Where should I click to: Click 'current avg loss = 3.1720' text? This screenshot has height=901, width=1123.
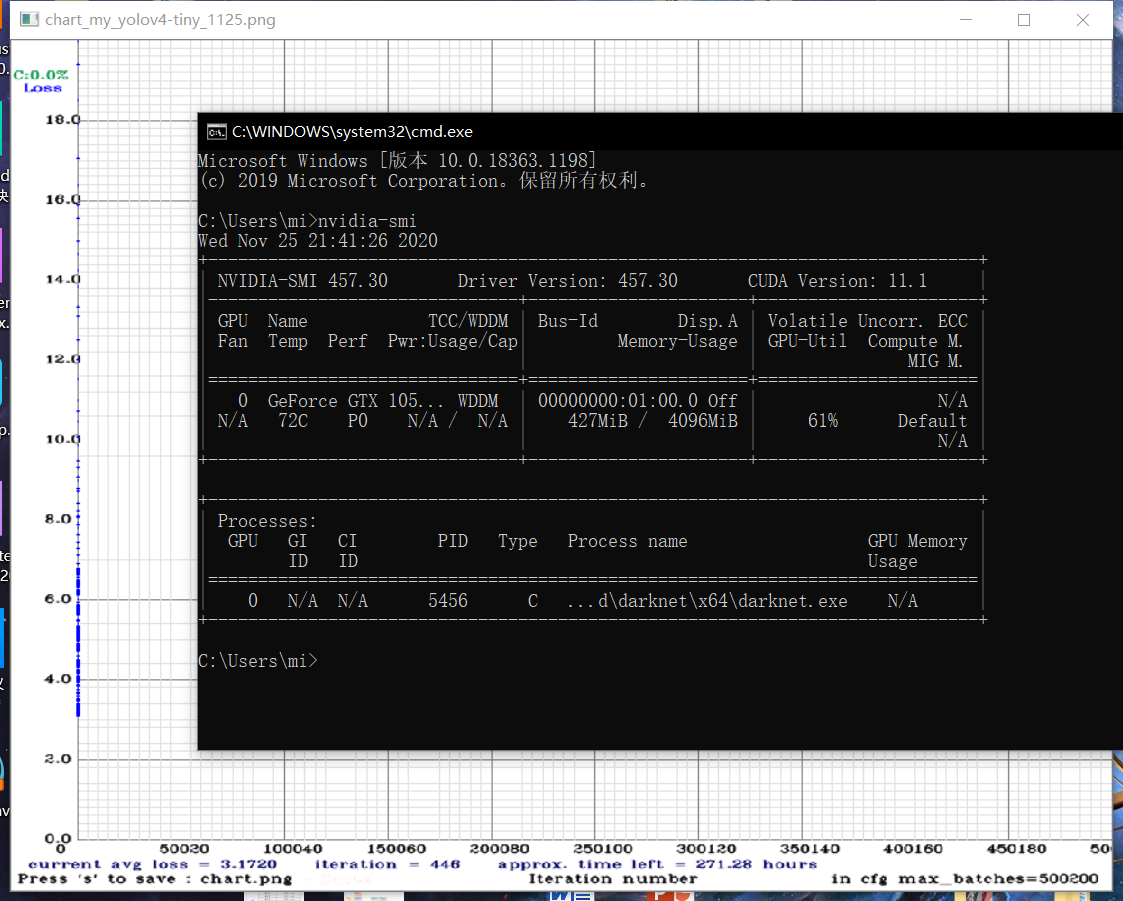coord(153,864)
